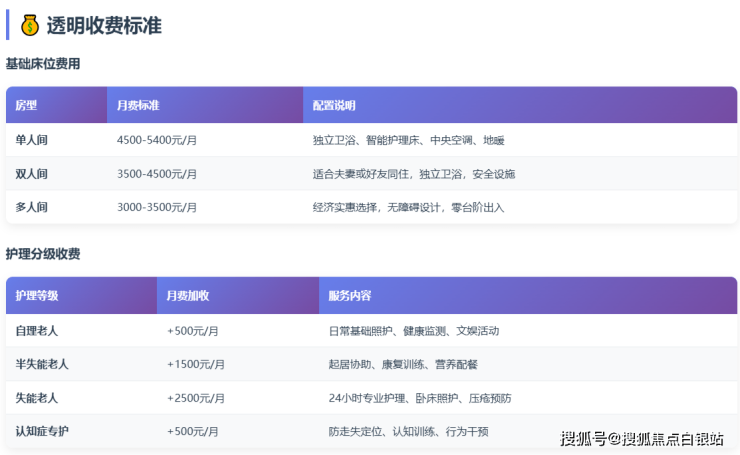Select the 自理老人 care level row
Screen dimensions: 740x455
point(37,330)
